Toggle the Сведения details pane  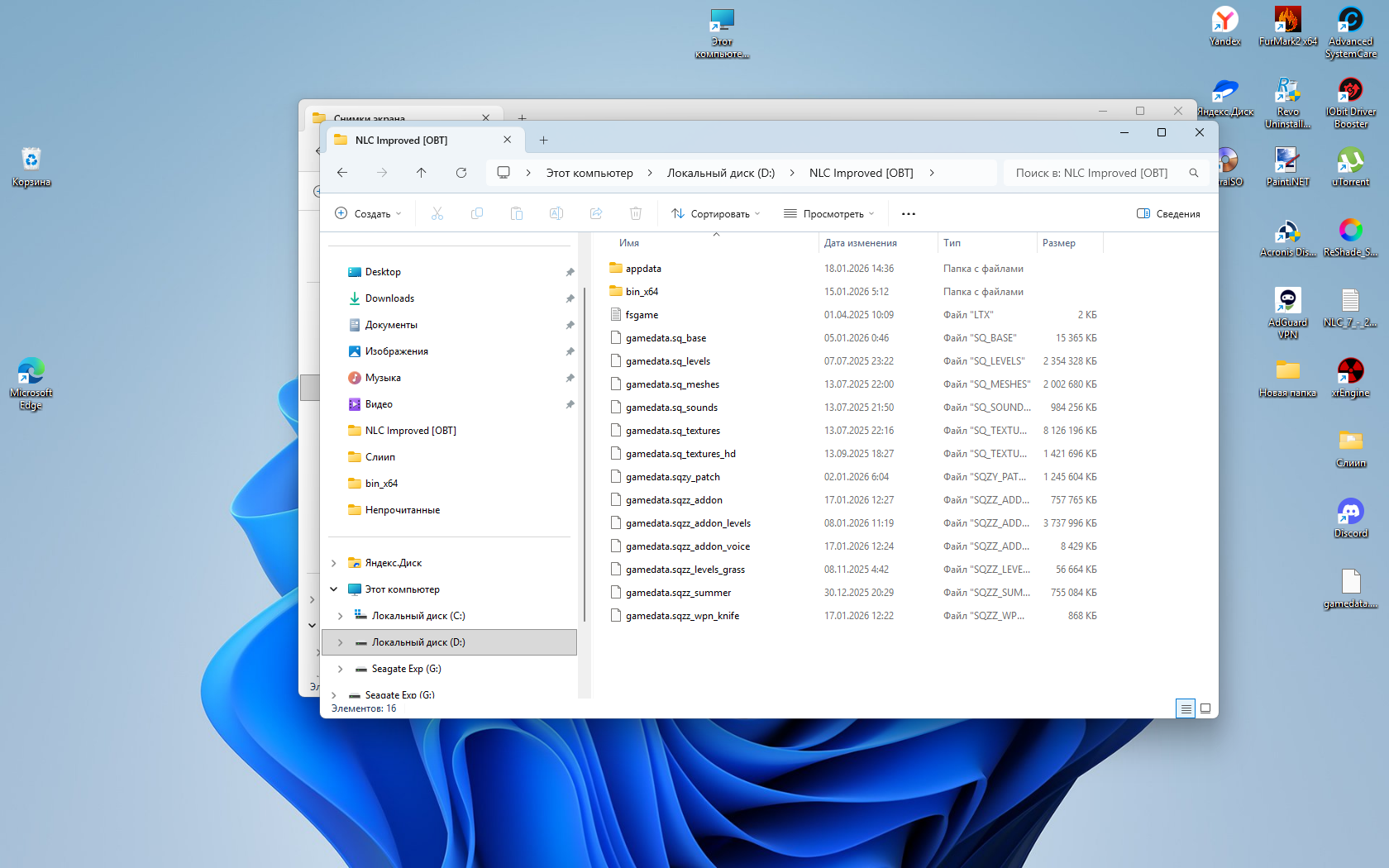pyautogui.click(x=1168, y=214)
